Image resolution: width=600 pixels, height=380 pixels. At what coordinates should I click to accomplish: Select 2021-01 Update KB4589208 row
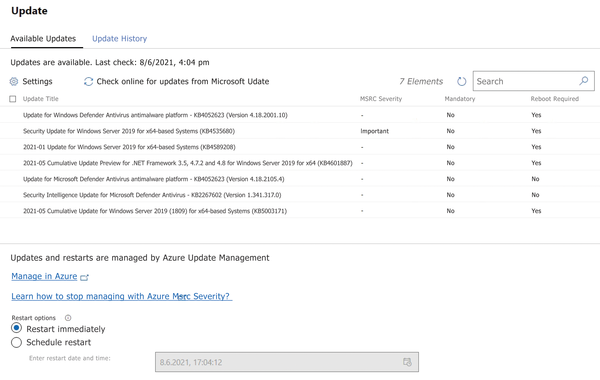(300, 147)
